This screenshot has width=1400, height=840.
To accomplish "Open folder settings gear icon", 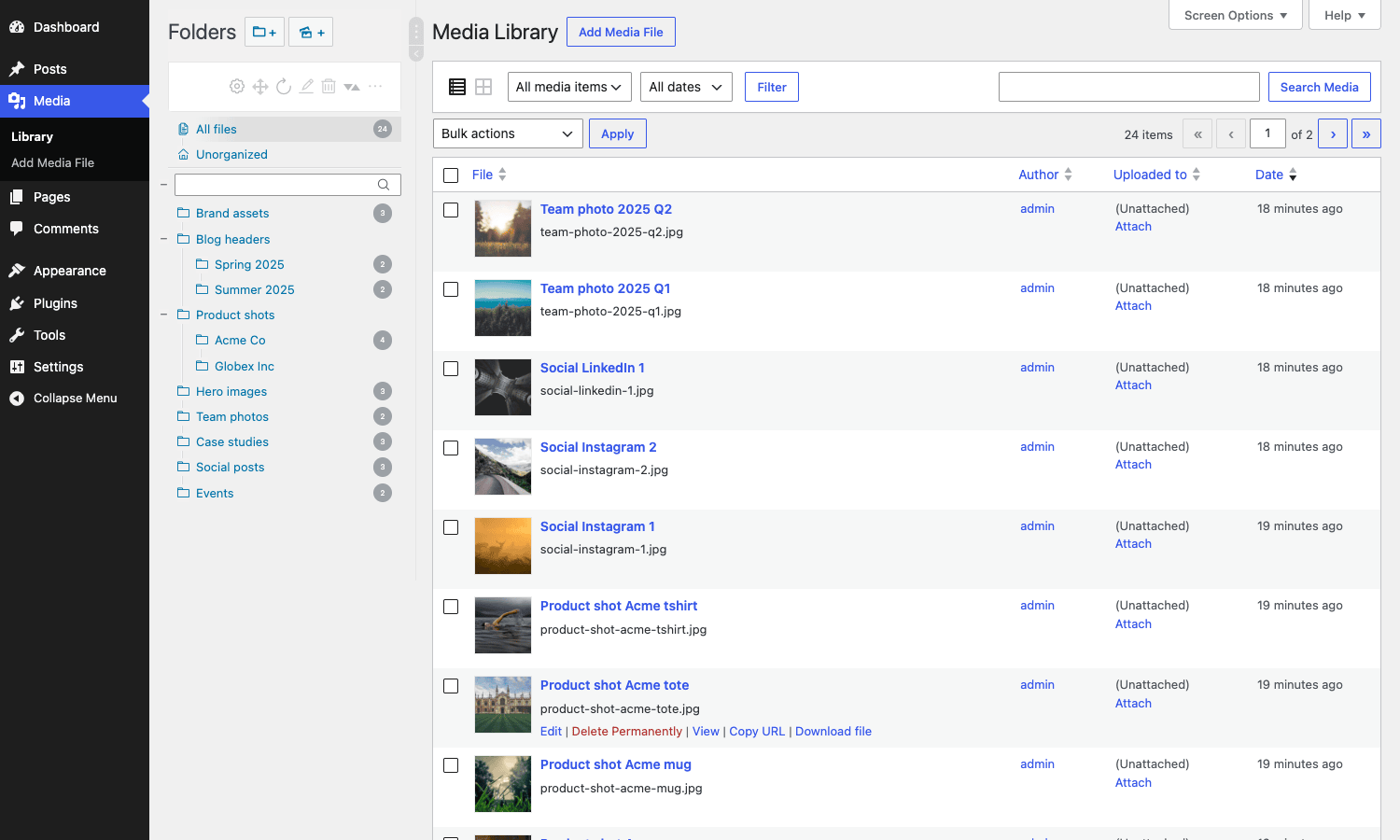I will (237, 86).
